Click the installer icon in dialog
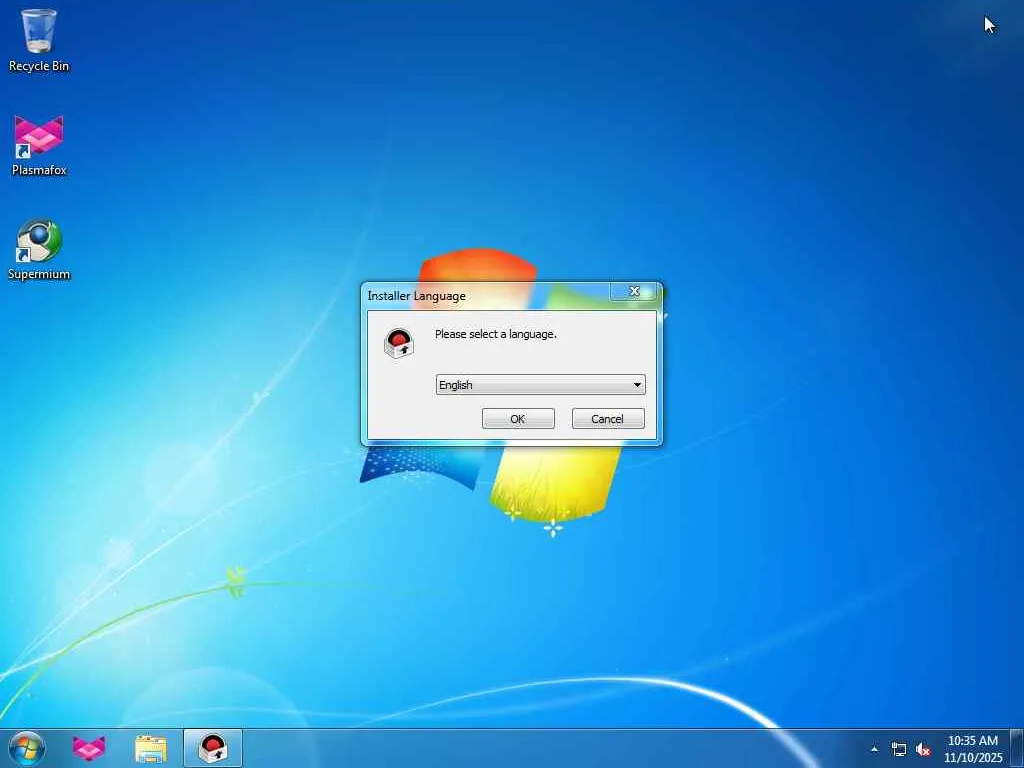Screen dimensions: 1024x768 click(399, 343)
